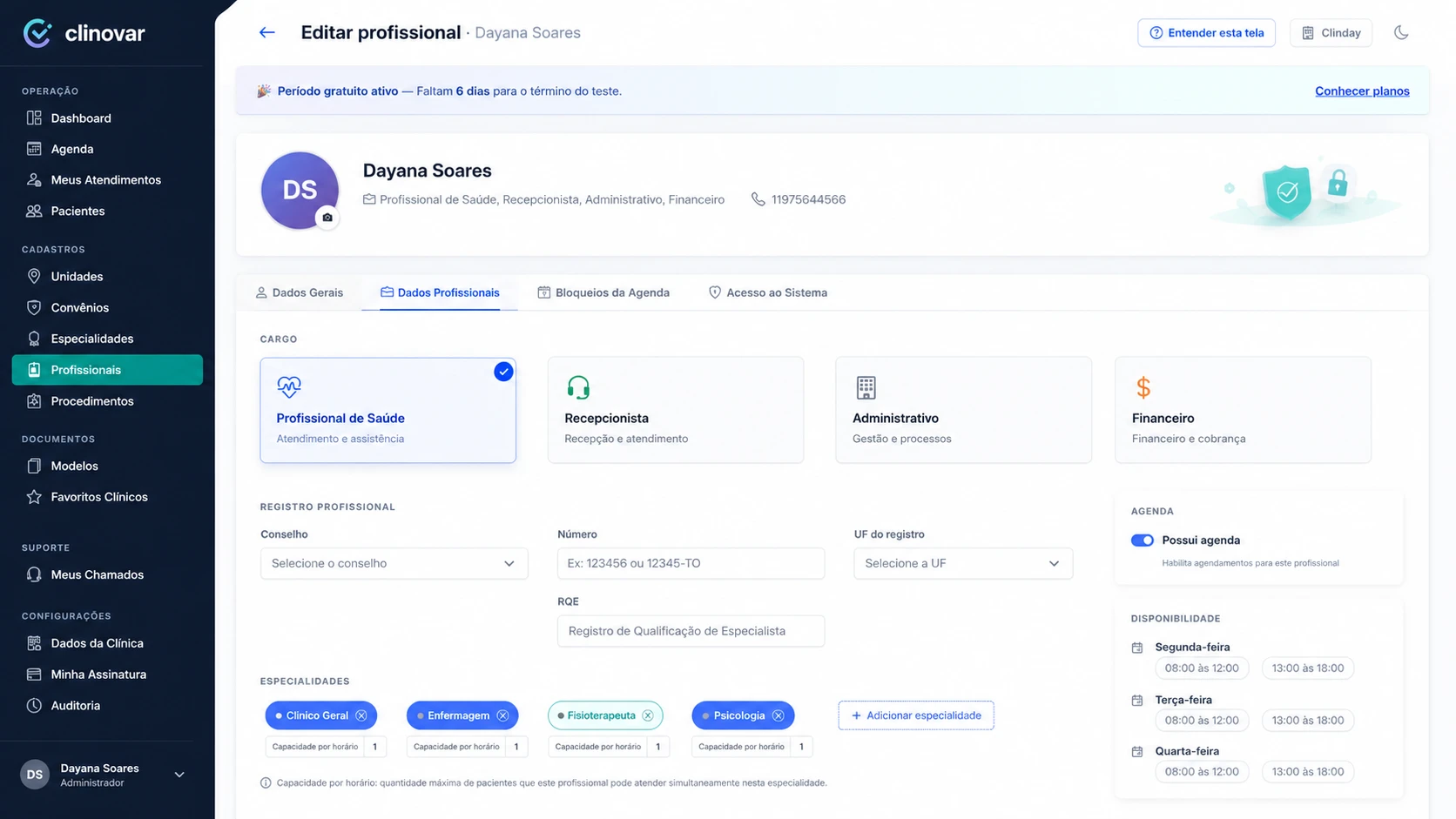The width and height of the screenshot is (1456, 819).
Task: Open Procedimentos in sidebar
Action: pos(107,401)
